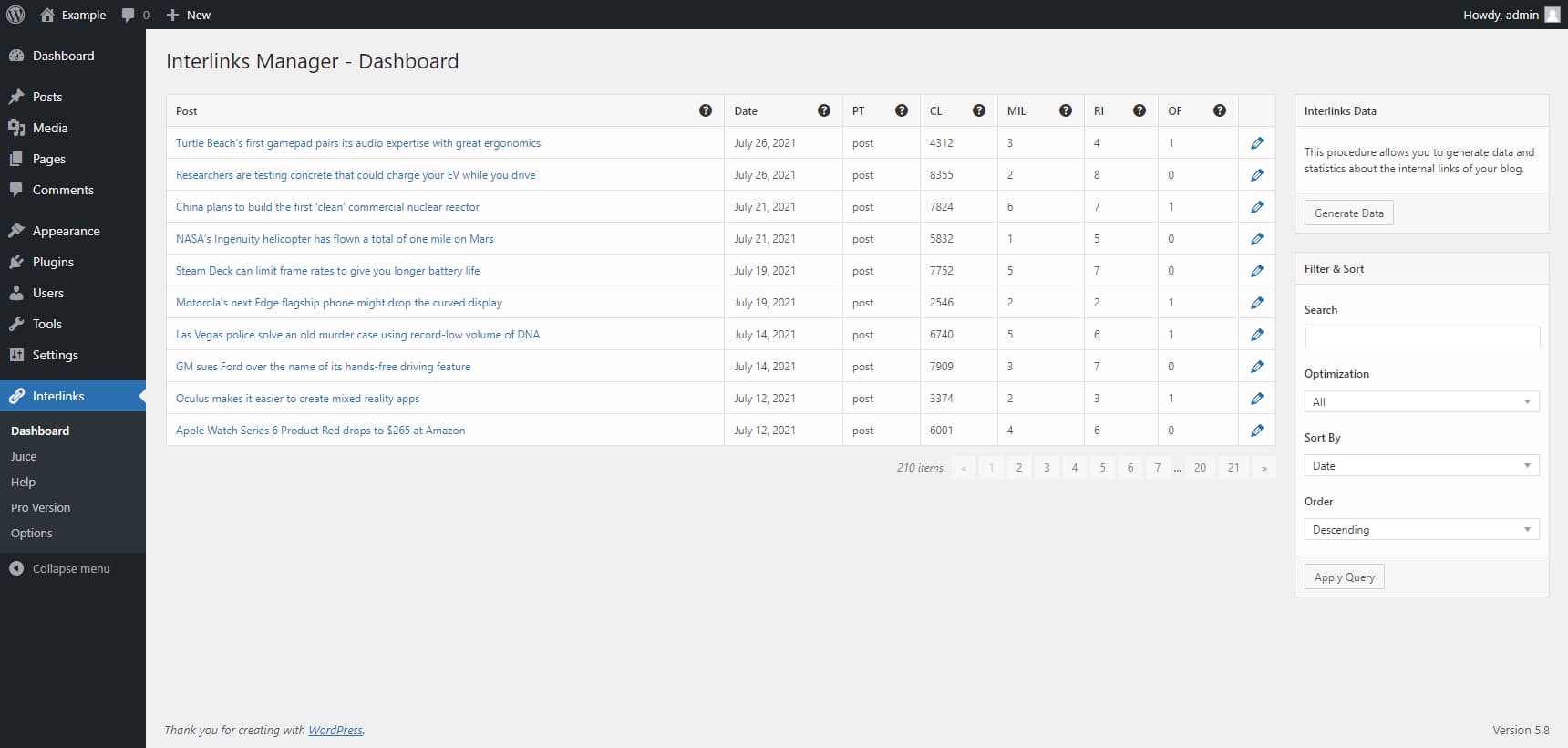Open the comments bubble in admin bar
Screen dimensions: 1568x748
click(135, 15)
